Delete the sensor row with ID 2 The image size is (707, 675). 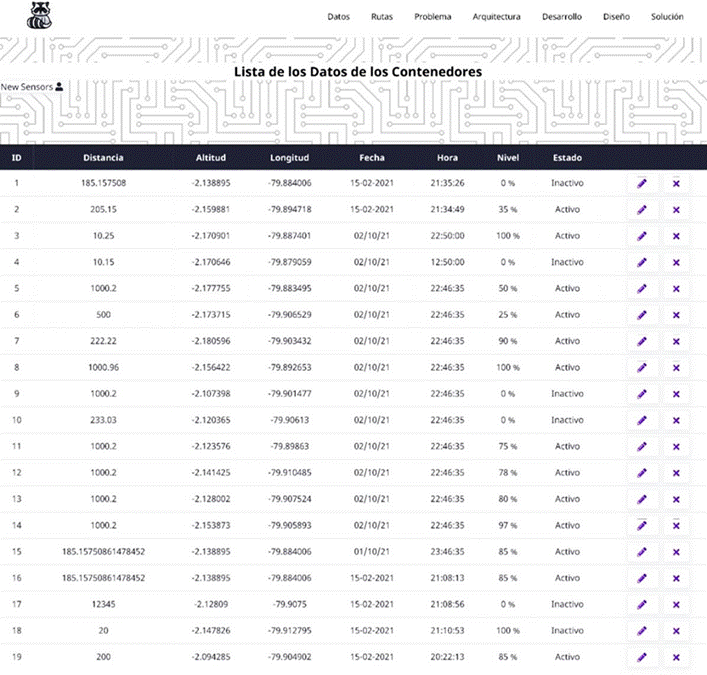click(676, 209)
